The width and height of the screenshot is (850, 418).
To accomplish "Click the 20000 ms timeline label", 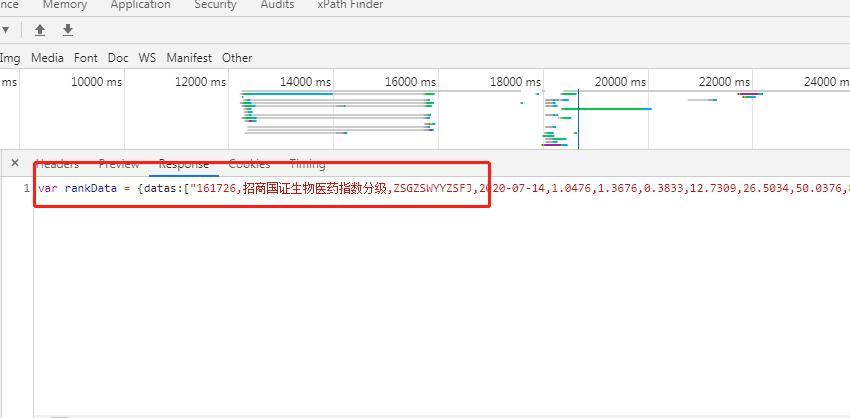I will click(620, 82).
